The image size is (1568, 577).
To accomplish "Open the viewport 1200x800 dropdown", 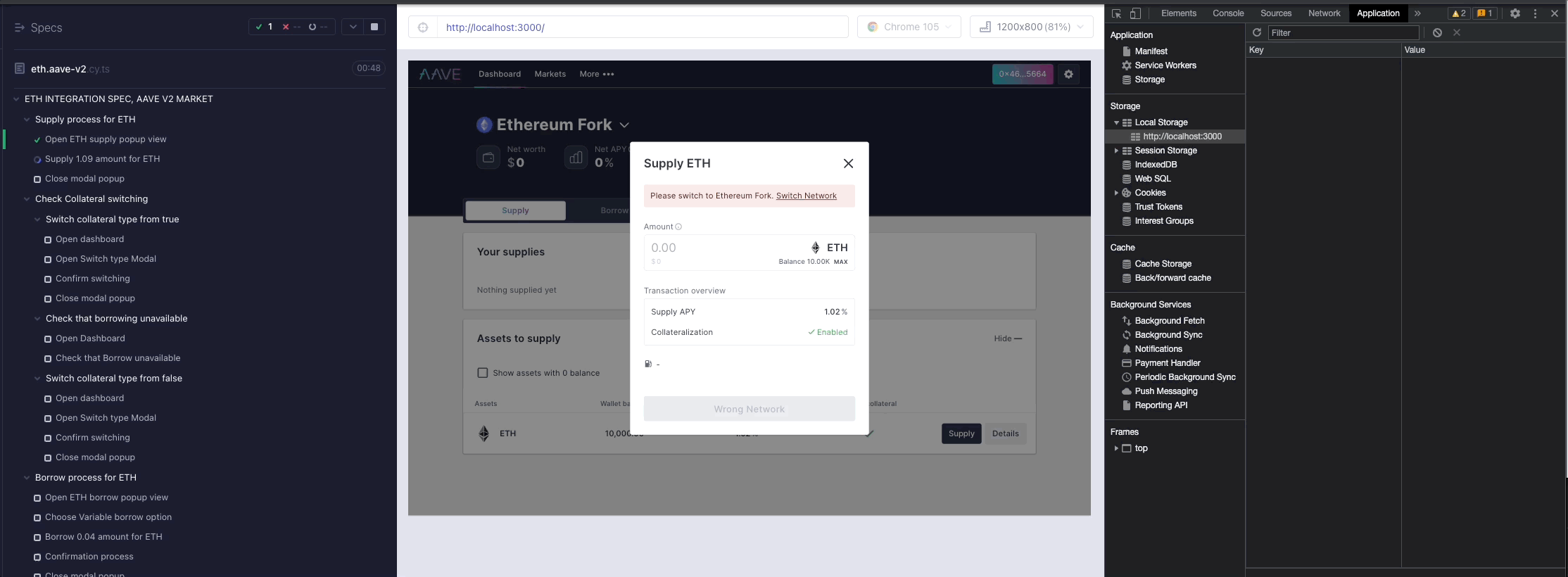I will 1031,27.
